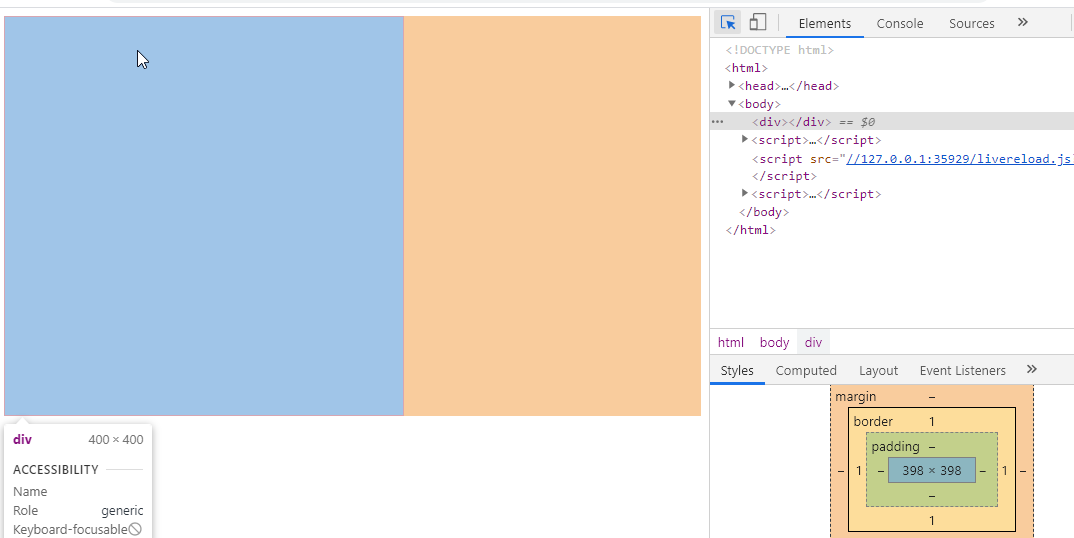This screenshot has width=1074, height=538.
Task: Switch to the Console tab
Action: click(900, 23)
